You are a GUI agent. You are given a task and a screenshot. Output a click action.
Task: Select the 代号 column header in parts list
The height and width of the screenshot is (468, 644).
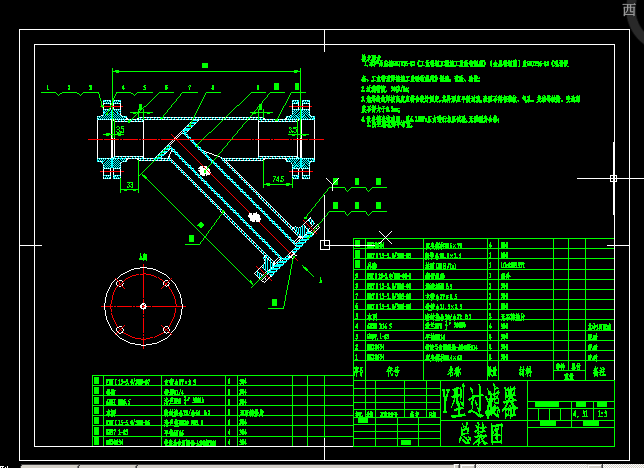[x=393, y=371]
